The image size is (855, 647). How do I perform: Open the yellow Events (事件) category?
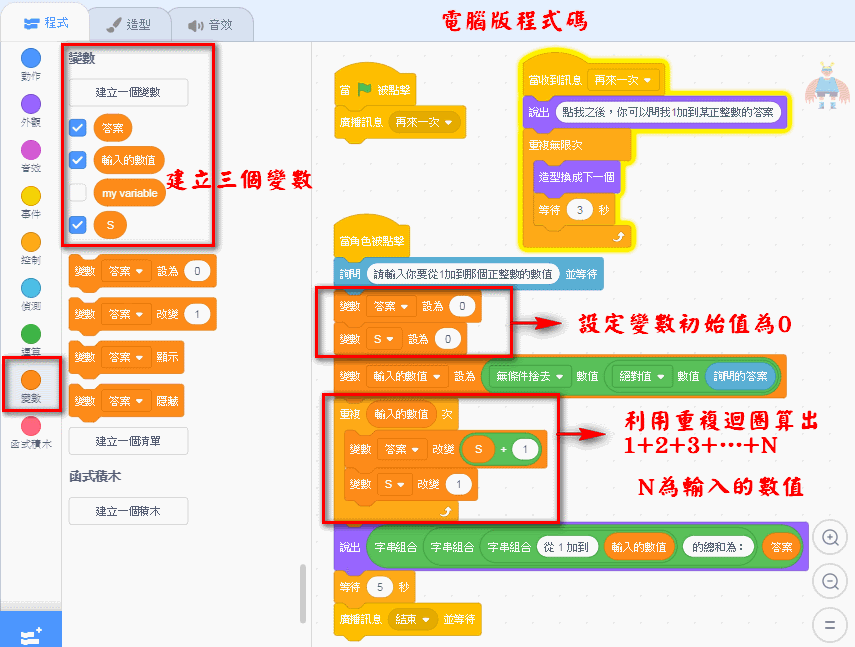(x=31, y=196)
